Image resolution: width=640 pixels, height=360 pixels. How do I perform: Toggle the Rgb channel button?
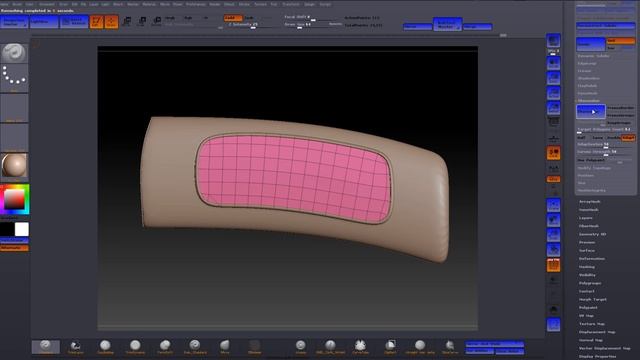point(188,18)
